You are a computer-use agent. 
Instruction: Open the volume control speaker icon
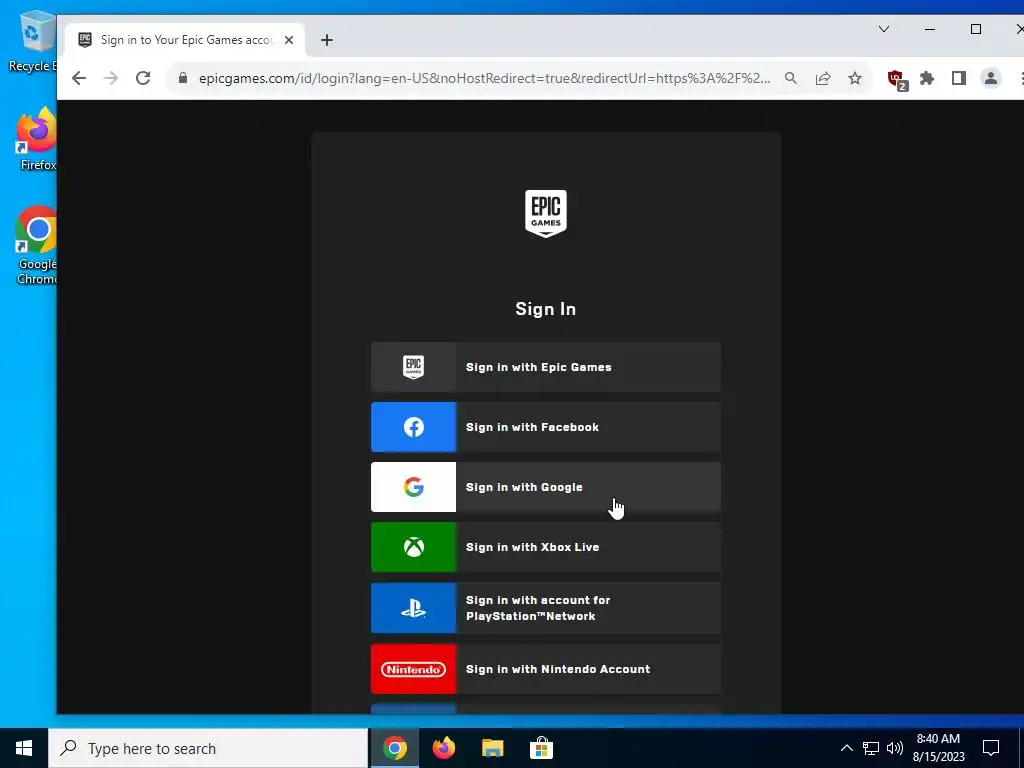pos(895,748)
